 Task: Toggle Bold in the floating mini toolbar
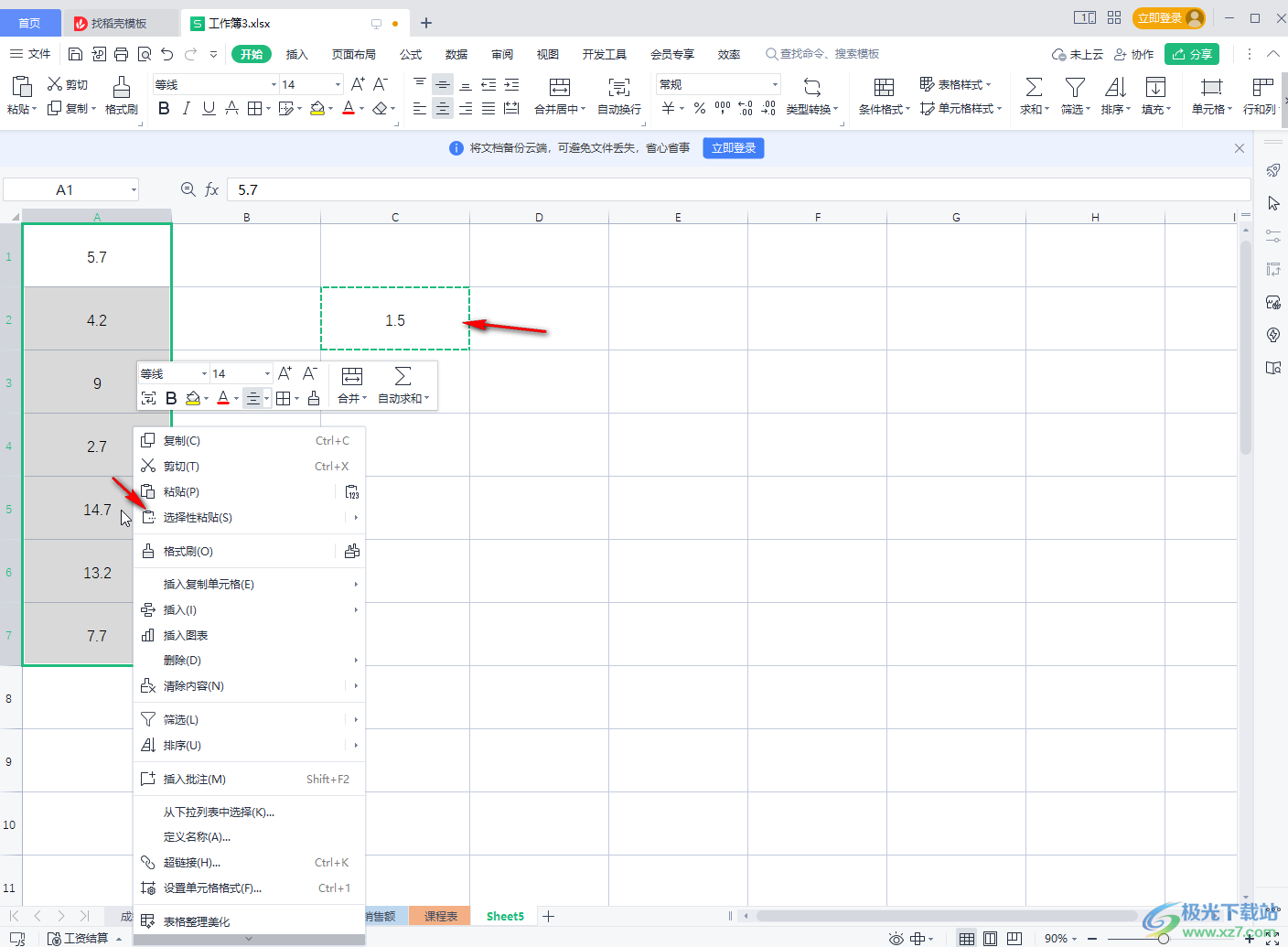[171, 398]
